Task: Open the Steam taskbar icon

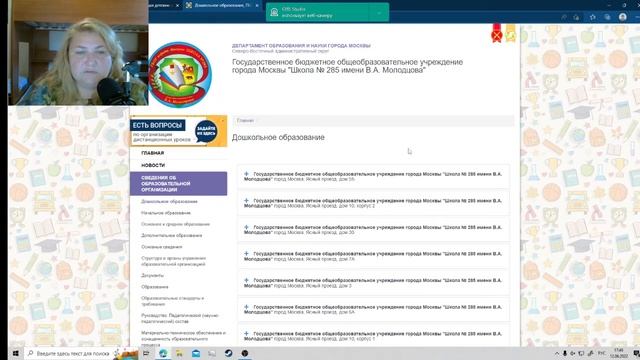Action: [x=228, y=353]
